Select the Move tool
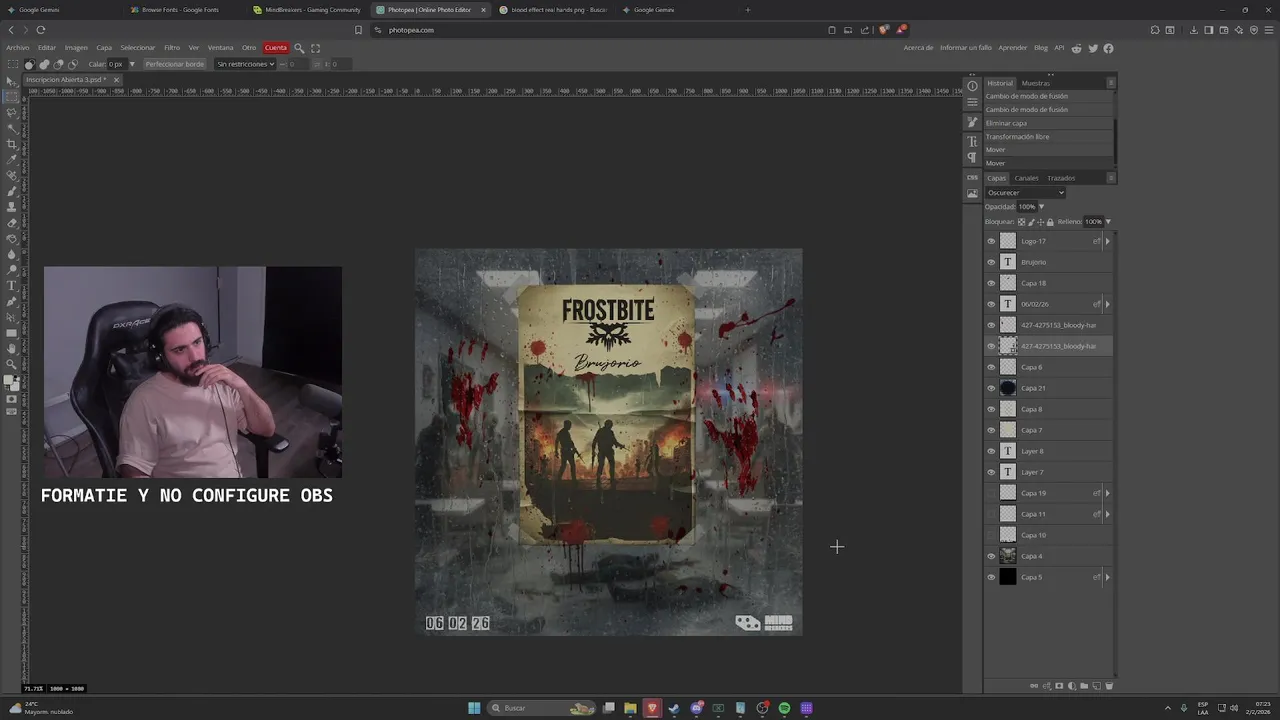This screenshot has width=1280, height=720. (x=12, y=81)
